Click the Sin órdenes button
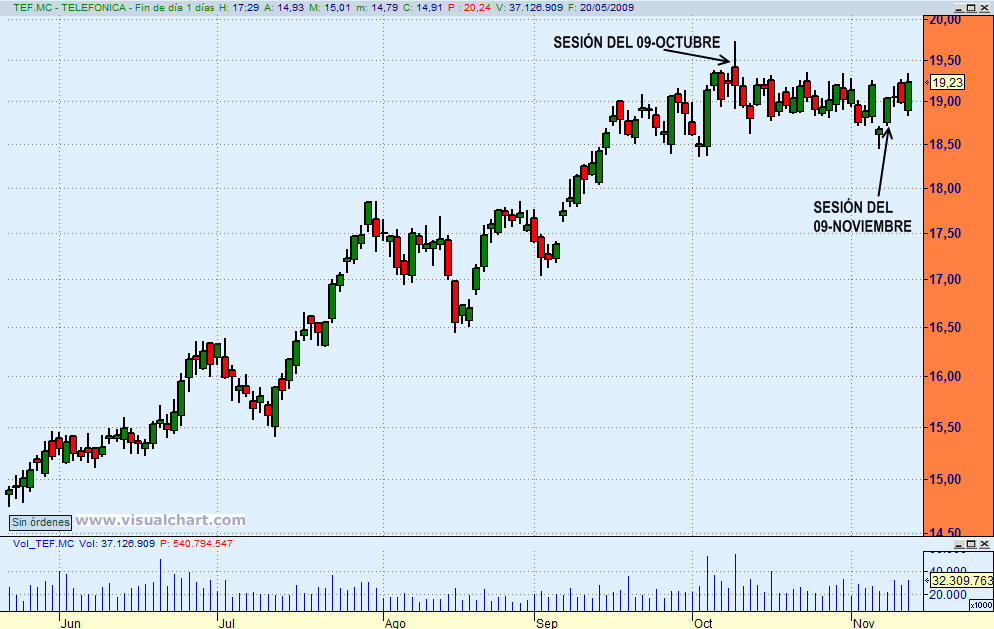Viewport: 994px width, 629px height. point(41,522)
